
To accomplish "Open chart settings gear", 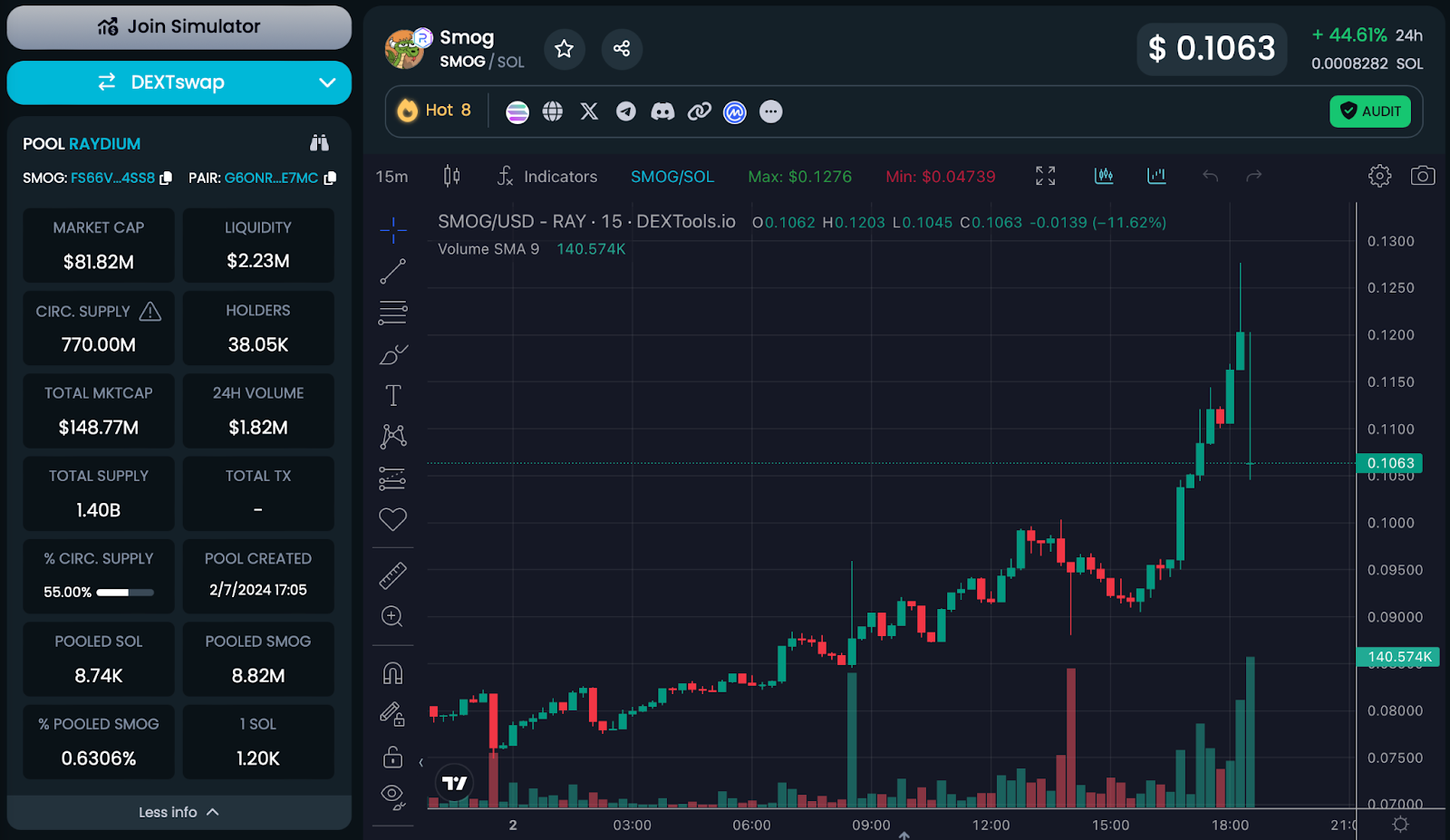I will pyautogui.click(x=1379, y=176).
